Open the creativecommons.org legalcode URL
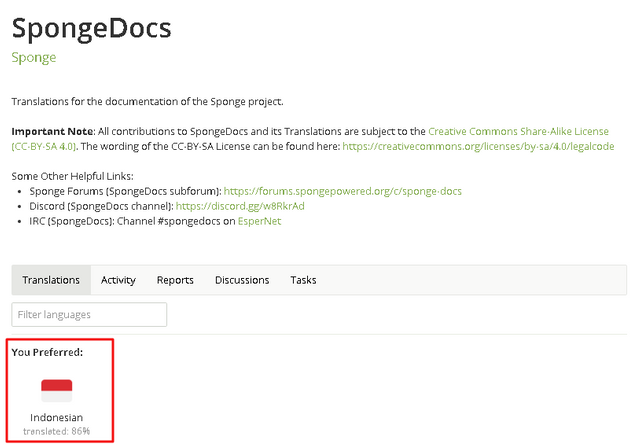Image resolution: width=640 pixels, height=445 pixels. click(x=478, y=146)
